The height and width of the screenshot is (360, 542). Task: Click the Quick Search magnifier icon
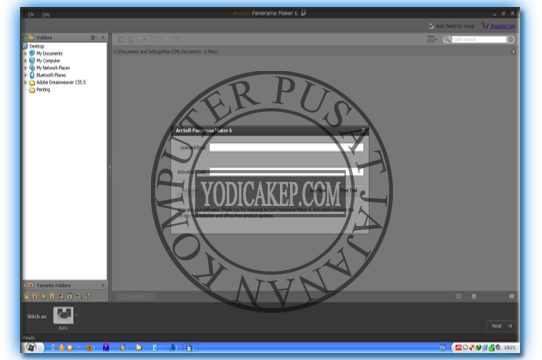coord(447,39)
